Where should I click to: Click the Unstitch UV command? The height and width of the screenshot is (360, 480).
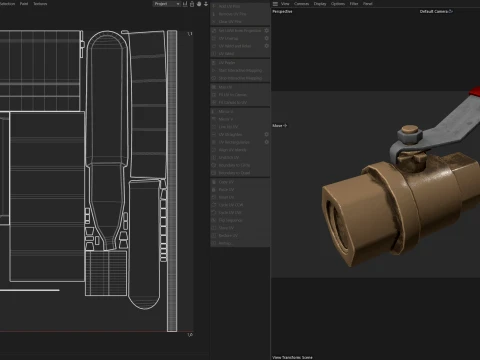[x=229, y=157]
